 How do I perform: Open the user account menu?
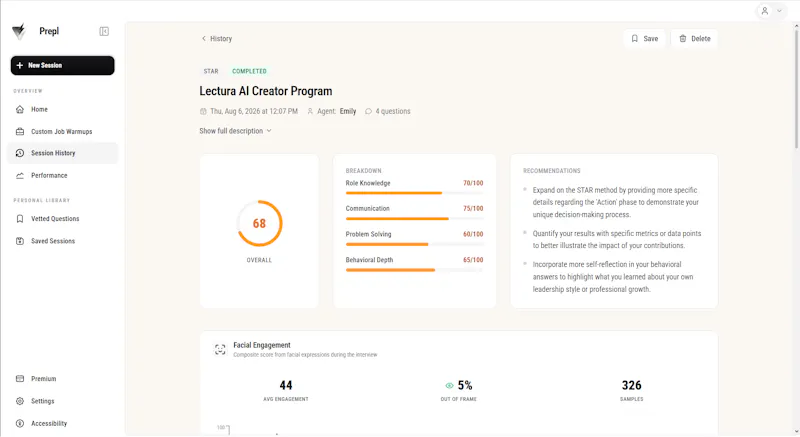tap(770, 11)
